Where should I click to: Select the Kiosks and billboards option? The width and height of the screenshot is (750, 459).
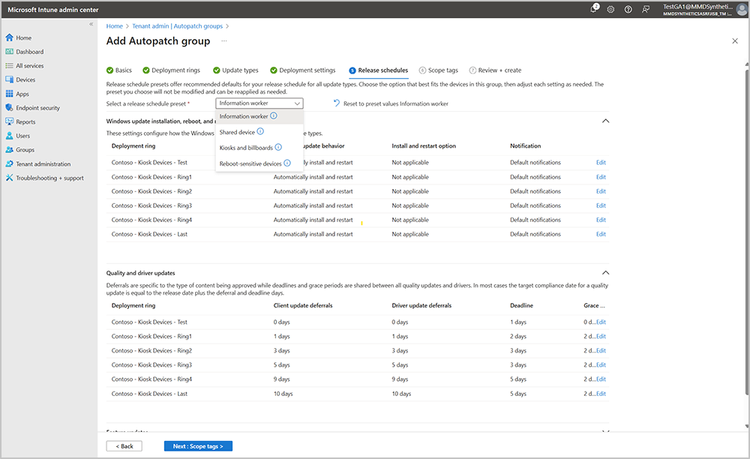click(x=259, y=148)
